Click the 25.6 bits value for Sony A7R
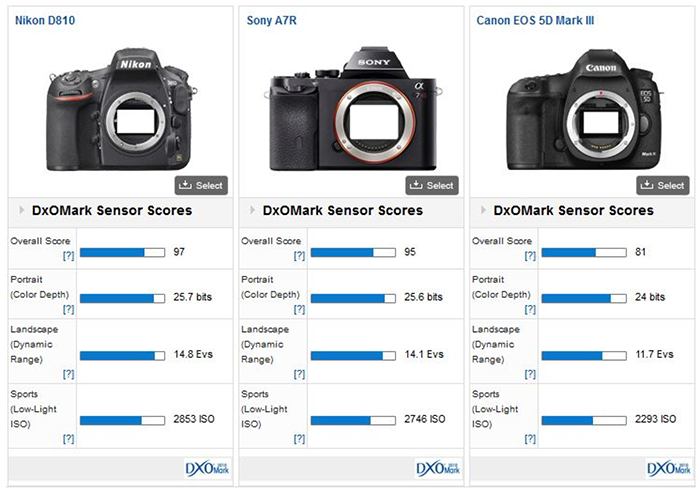 pyautogui.click(x=423, y=297)
